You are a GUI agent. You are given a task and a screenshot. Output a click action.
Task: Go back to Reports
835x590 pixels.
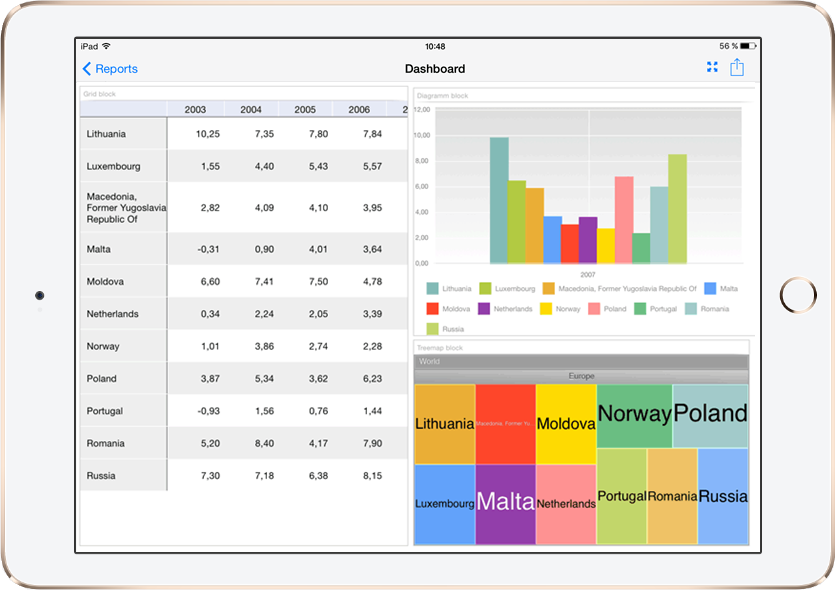click(110, 69)
